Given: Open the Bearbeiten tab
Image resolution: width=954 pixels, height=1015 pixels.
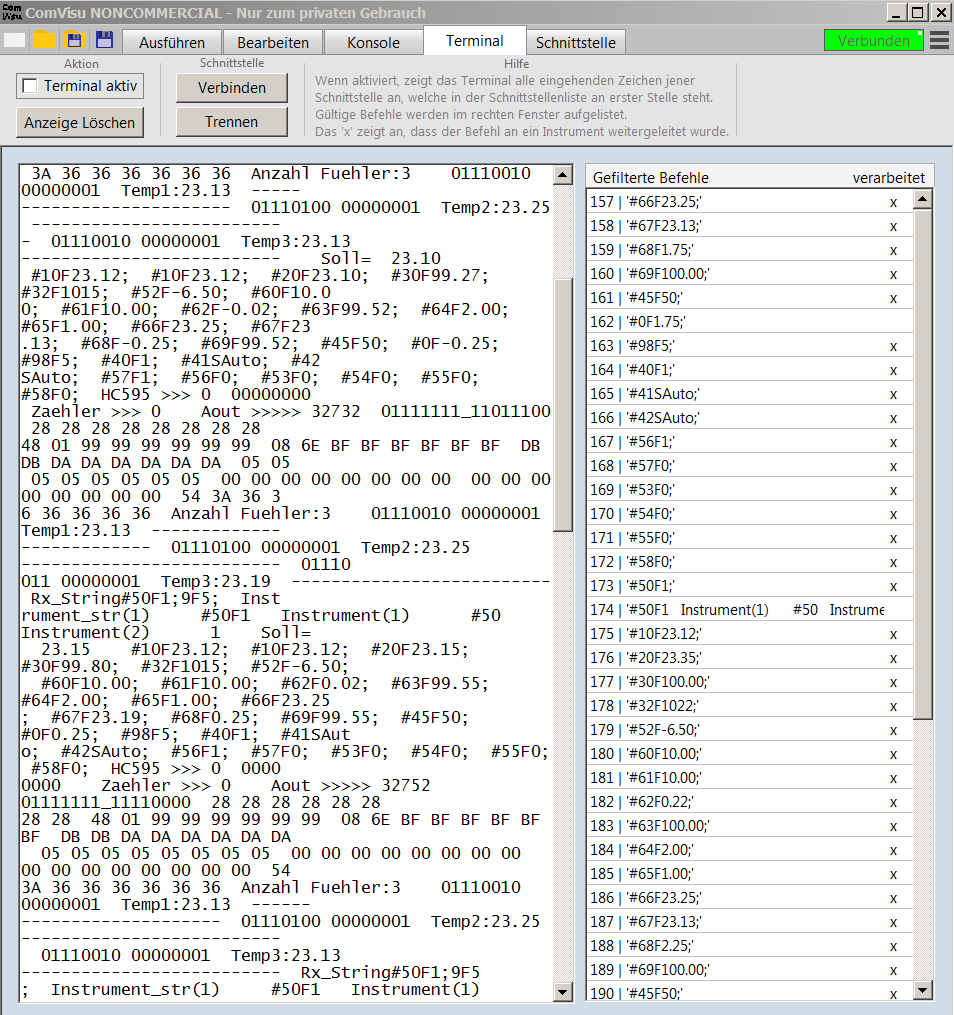Looking at the screenshot, I should pos(272,43).
